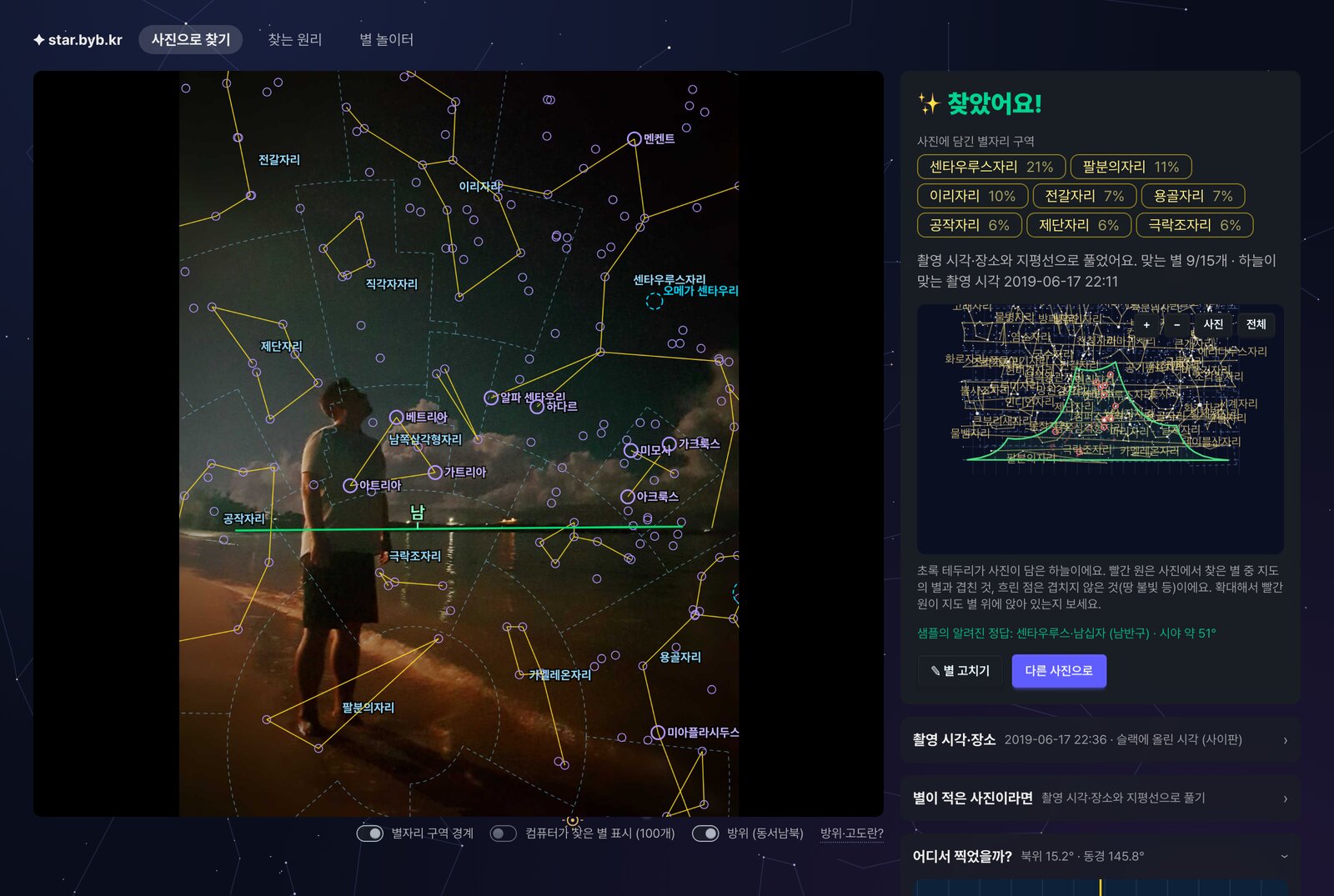
Task: Select the 아크룩스 star marker
Action: click(628, 497)
